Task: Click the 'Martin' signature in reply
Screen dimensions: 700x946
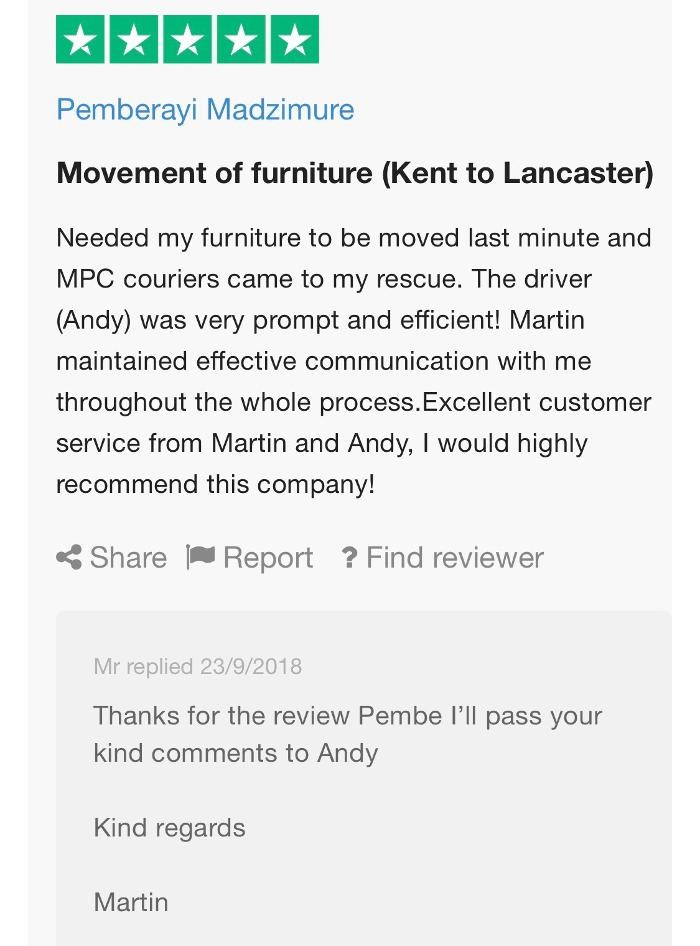Action: [x=131, y=902]
